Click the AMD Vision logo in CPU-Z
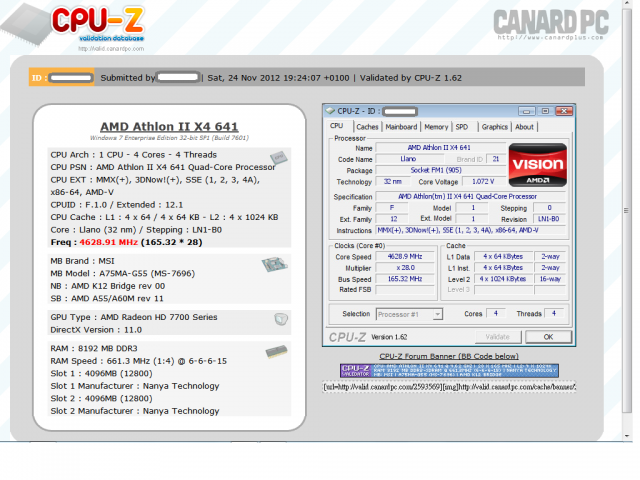The width and height of the screenshot is (640, 480). 538,165
